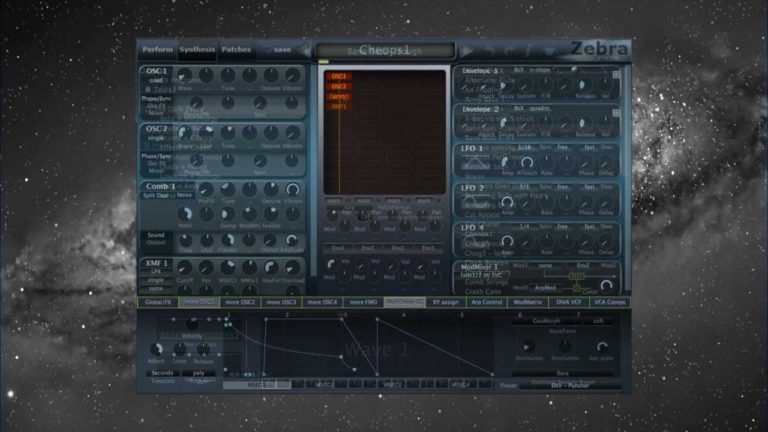The image size is (768, 432).
Task: Open the GeoMorph waveform mode dropdown
Action: click(546, 321)
